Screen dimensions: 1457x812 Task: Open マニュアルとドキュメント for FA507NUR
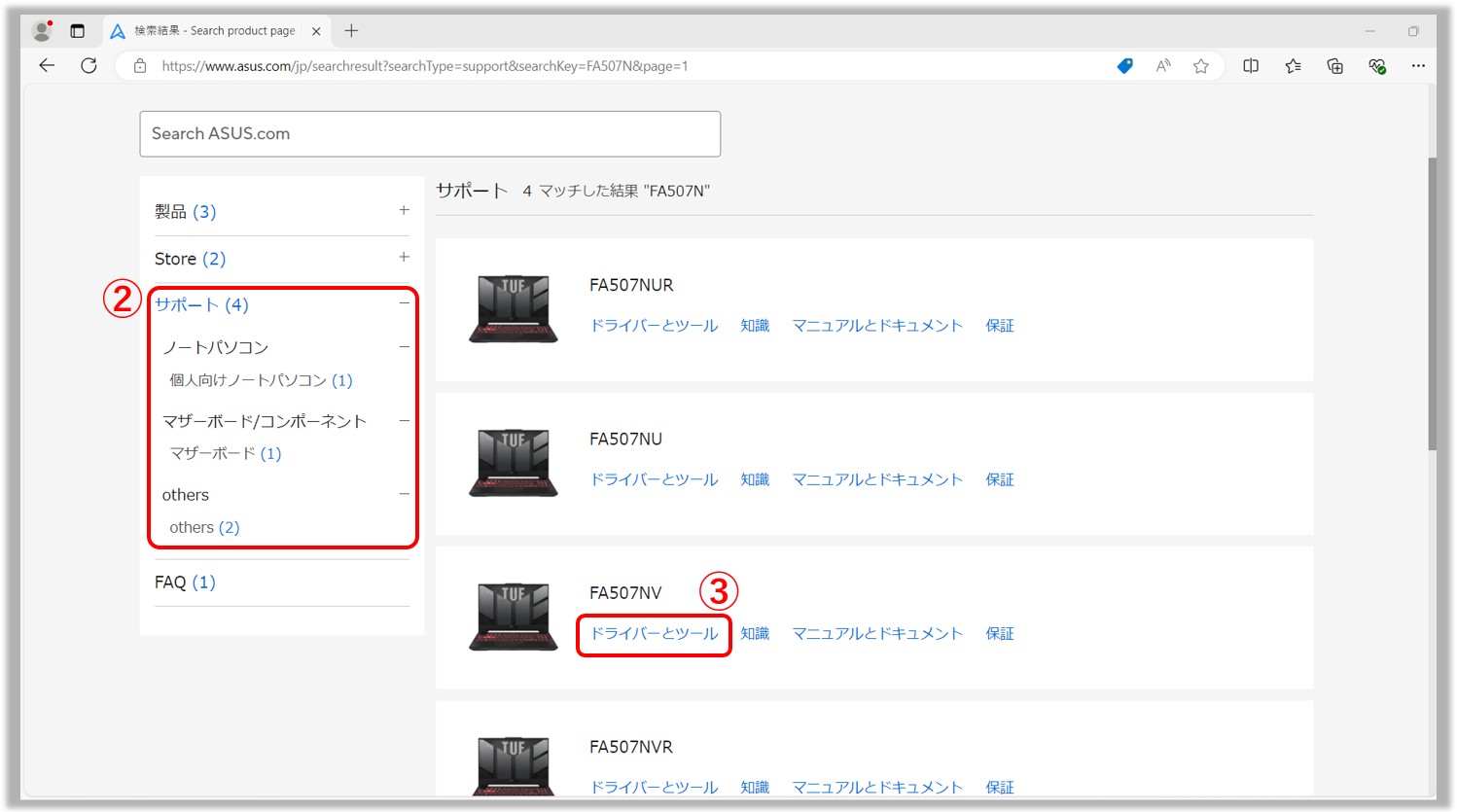[x=877, y=326]
